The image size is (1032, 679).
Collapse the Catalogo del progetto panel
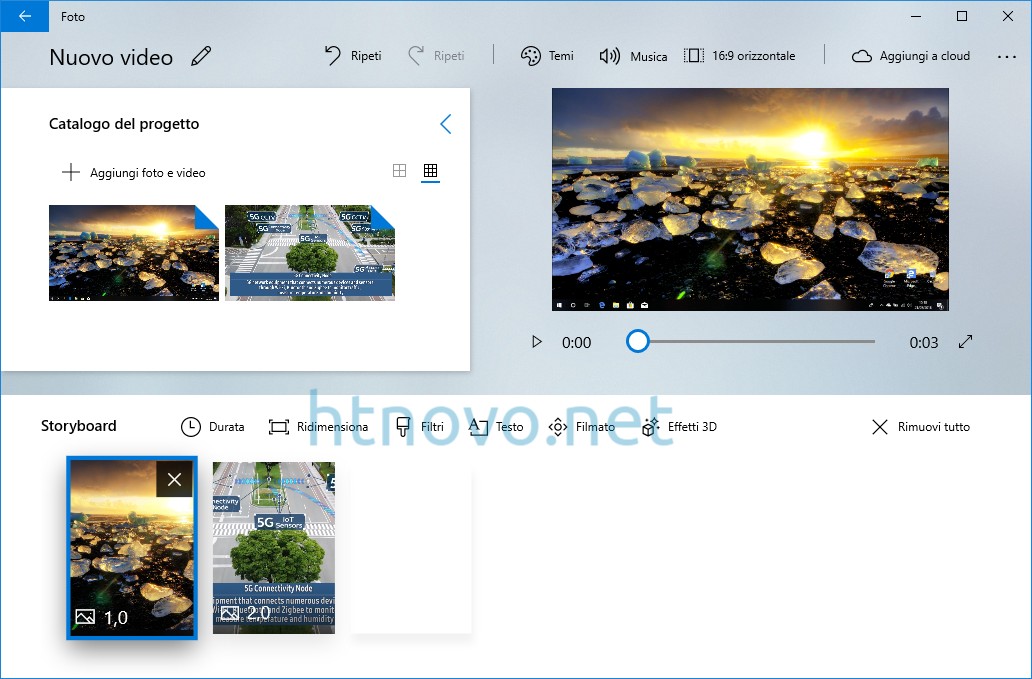[x=446, y=124]
